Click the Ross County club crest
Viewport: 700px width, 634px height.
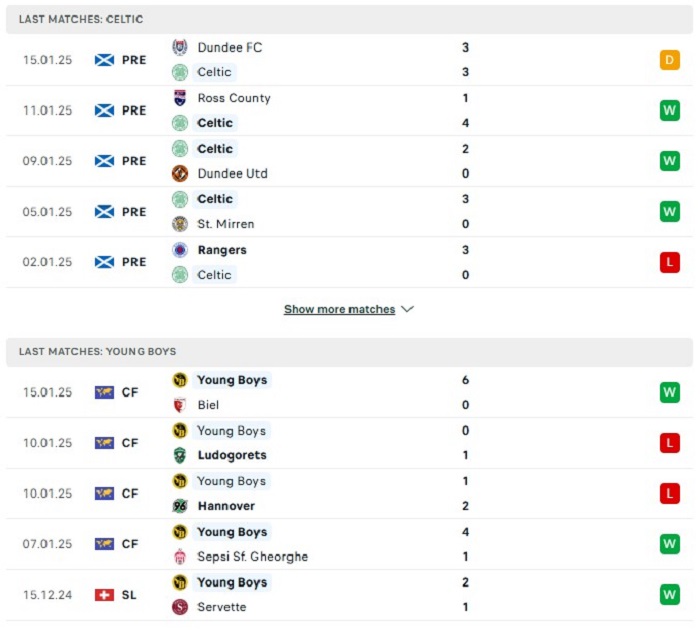[x=180, y=98]
